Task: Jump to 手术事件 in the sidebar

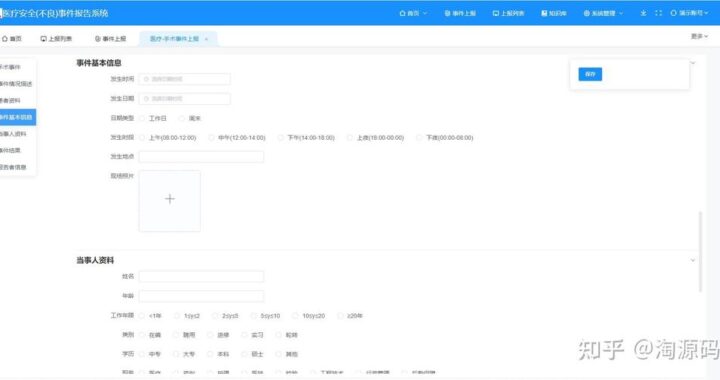Action: [11, 67]
